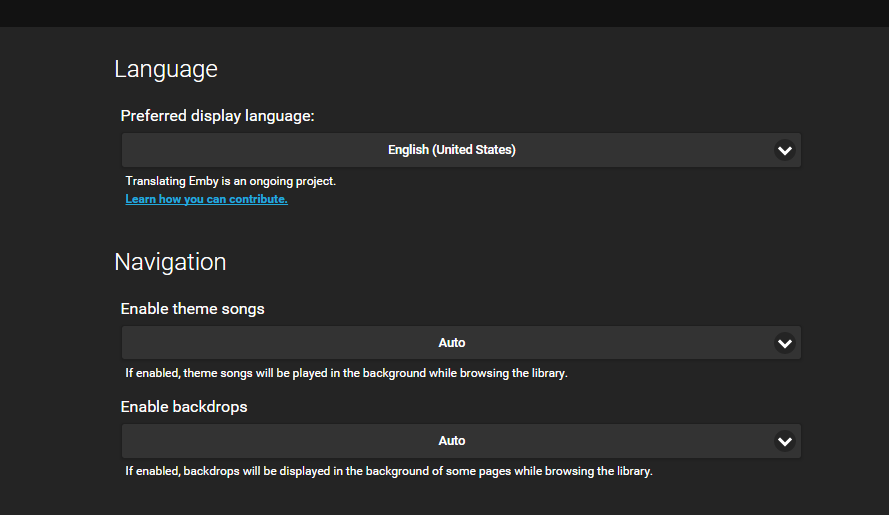Click the 'English (United States)' selected value
This screenshot has height=515, width=889.
[451, 150]
